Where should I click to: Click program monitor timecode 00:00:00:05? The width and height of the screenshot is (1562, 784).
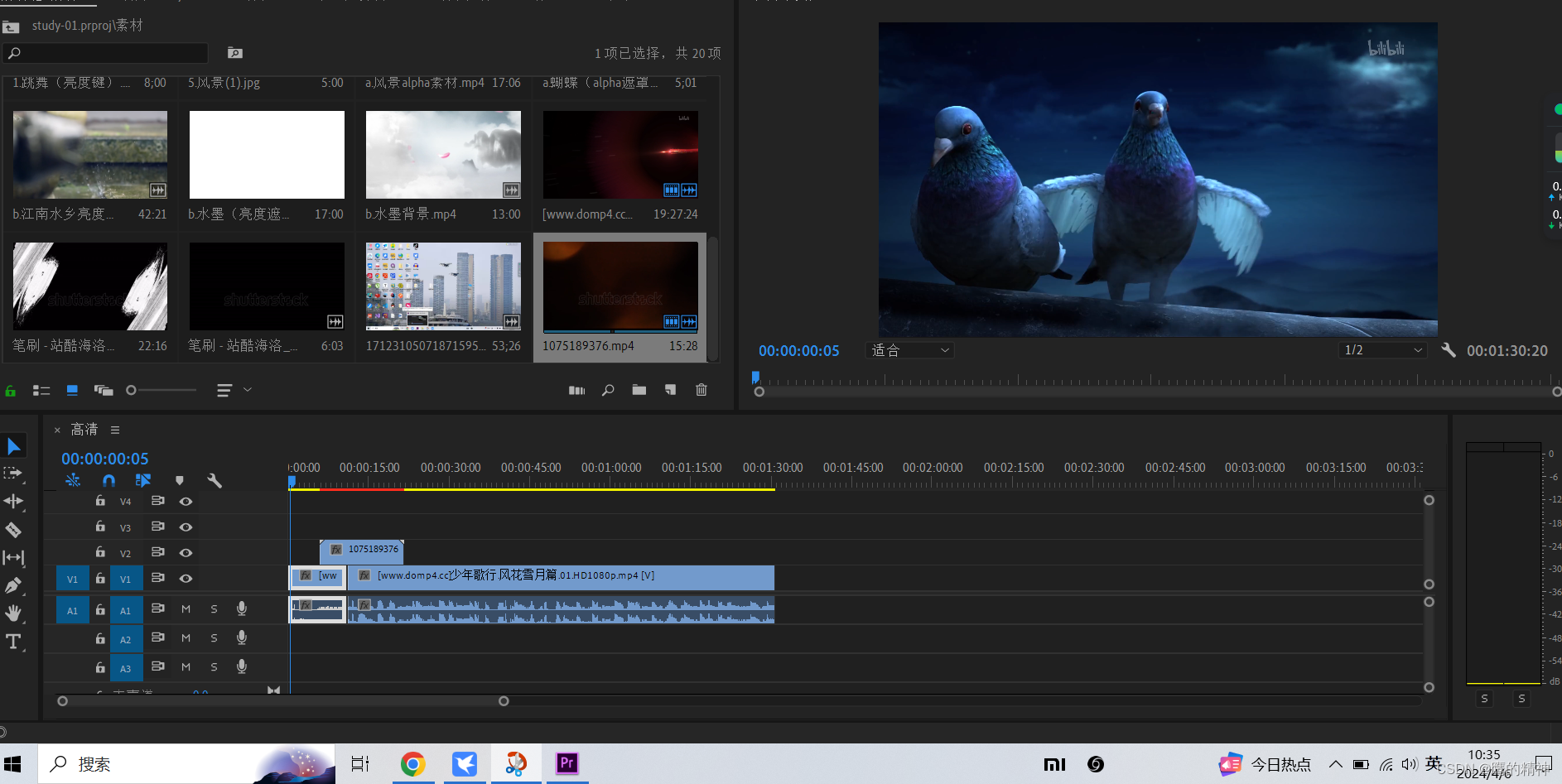click(799, 351)
